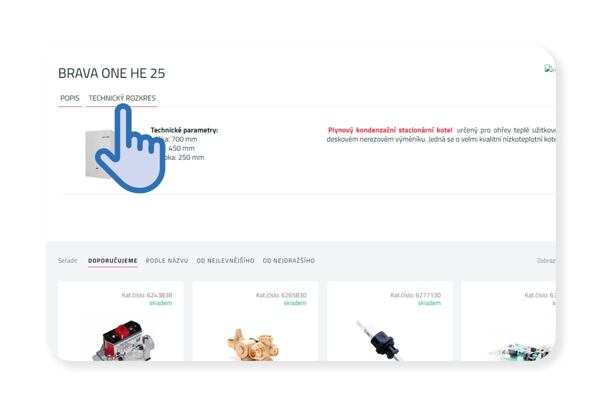Viewport: 600px width, 400px height.
Task: Click the Plynový kondenzační stacionární kotel text
Action: tap(390, 130)
